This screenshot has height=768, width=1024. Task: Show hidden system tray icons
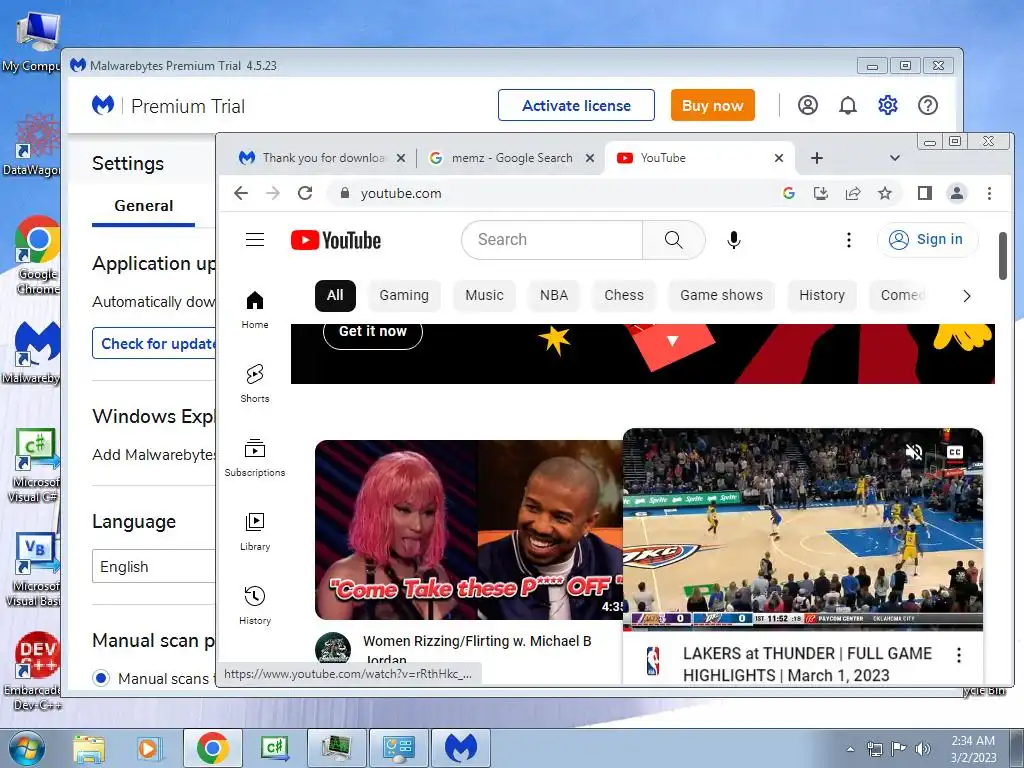click(850, 749)
